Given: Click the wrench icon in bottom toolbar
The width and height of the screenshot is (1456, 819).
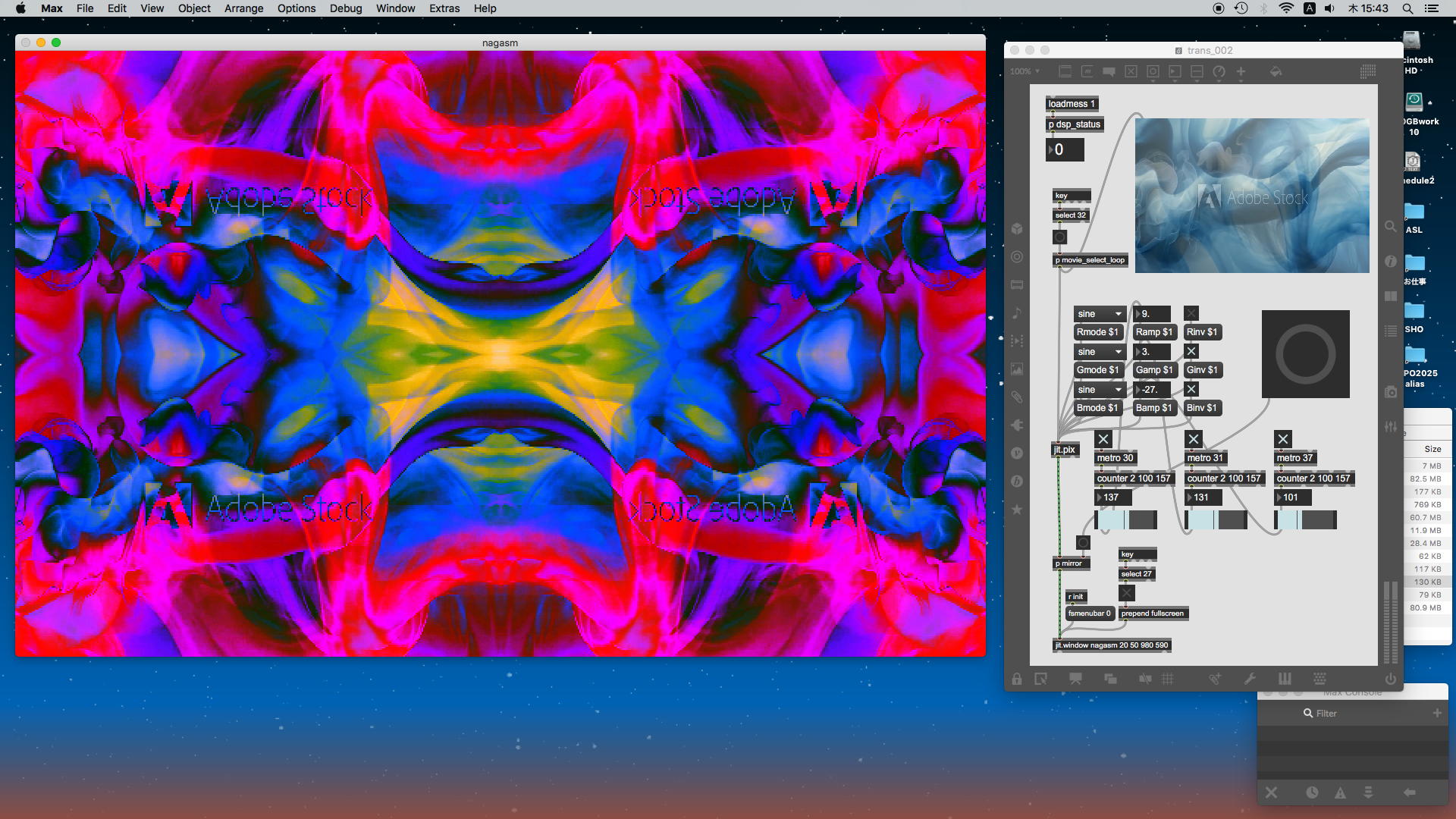Looking at the screenshot, I should [1250, 679].
